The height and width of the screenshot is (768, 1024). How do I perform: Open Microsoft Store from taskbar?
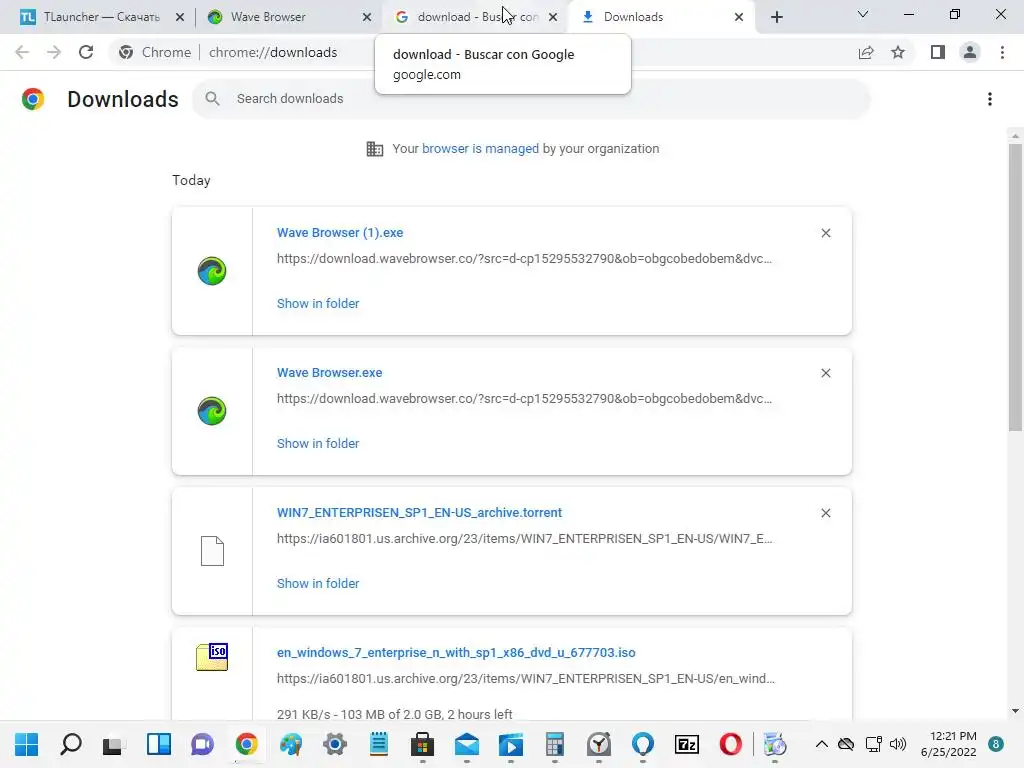[x=423, y=744]
